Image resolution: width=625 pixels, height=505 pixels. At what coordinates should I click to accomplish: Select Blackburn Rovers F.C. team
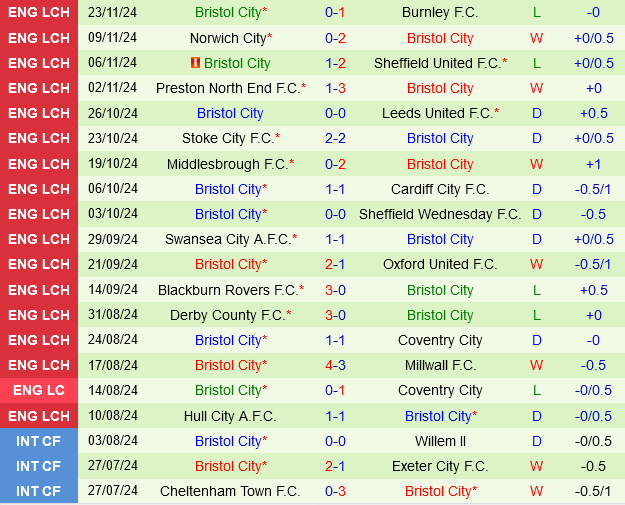tap(228, 290)
